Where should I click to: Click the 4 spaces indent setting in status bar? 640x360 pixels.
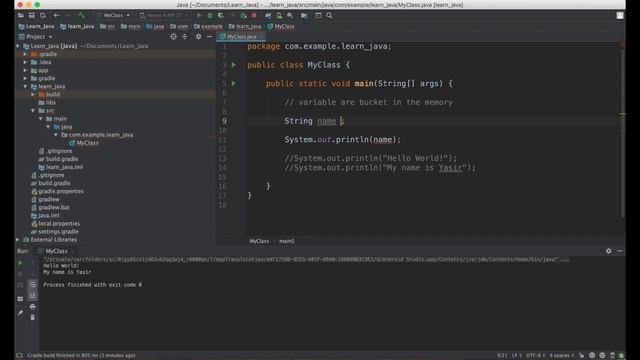click(562, 356)
